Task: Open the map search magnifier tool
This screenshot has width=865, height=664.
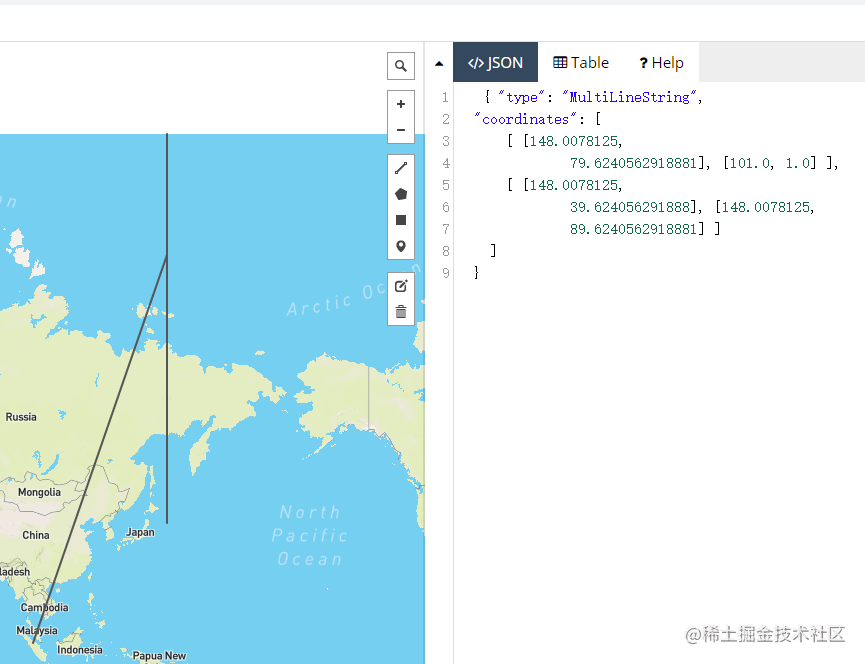Action: pyautogui.click(x=400, y=65)
